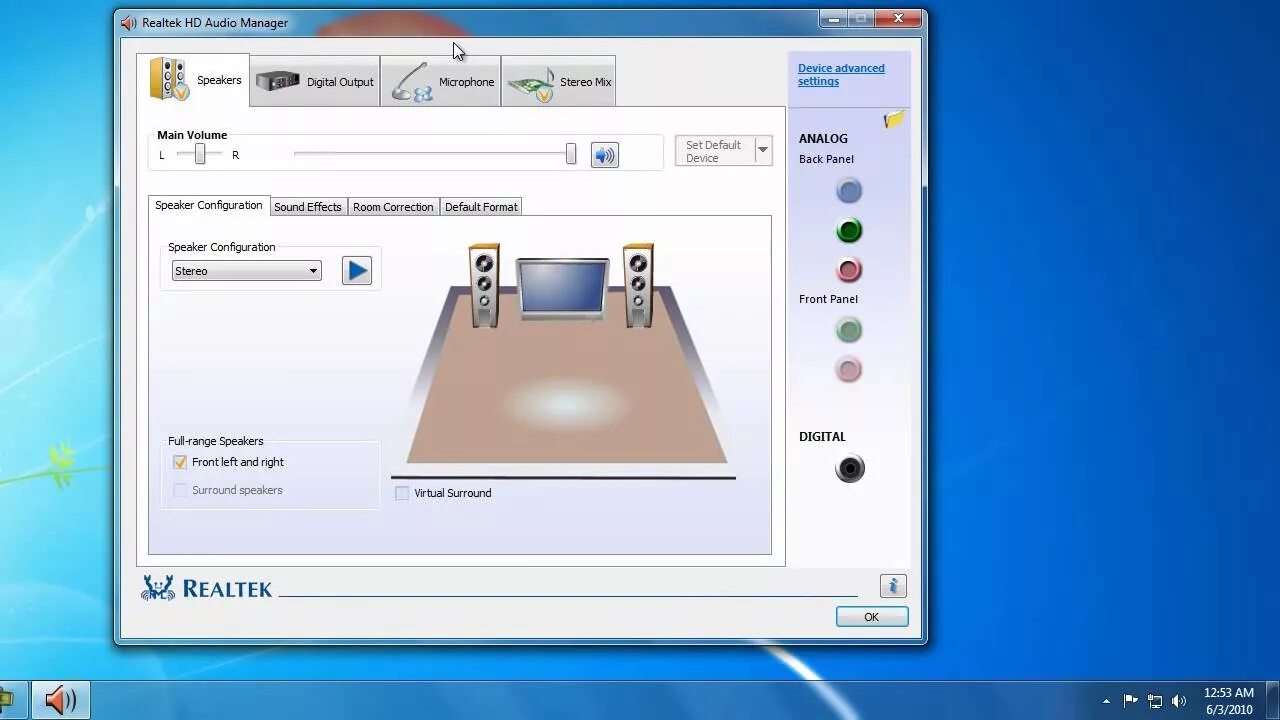The height and width of the screenshot is (720, 1280).
Task: Open Realtek audio from the taskbar button
Action: click(61, 700)
